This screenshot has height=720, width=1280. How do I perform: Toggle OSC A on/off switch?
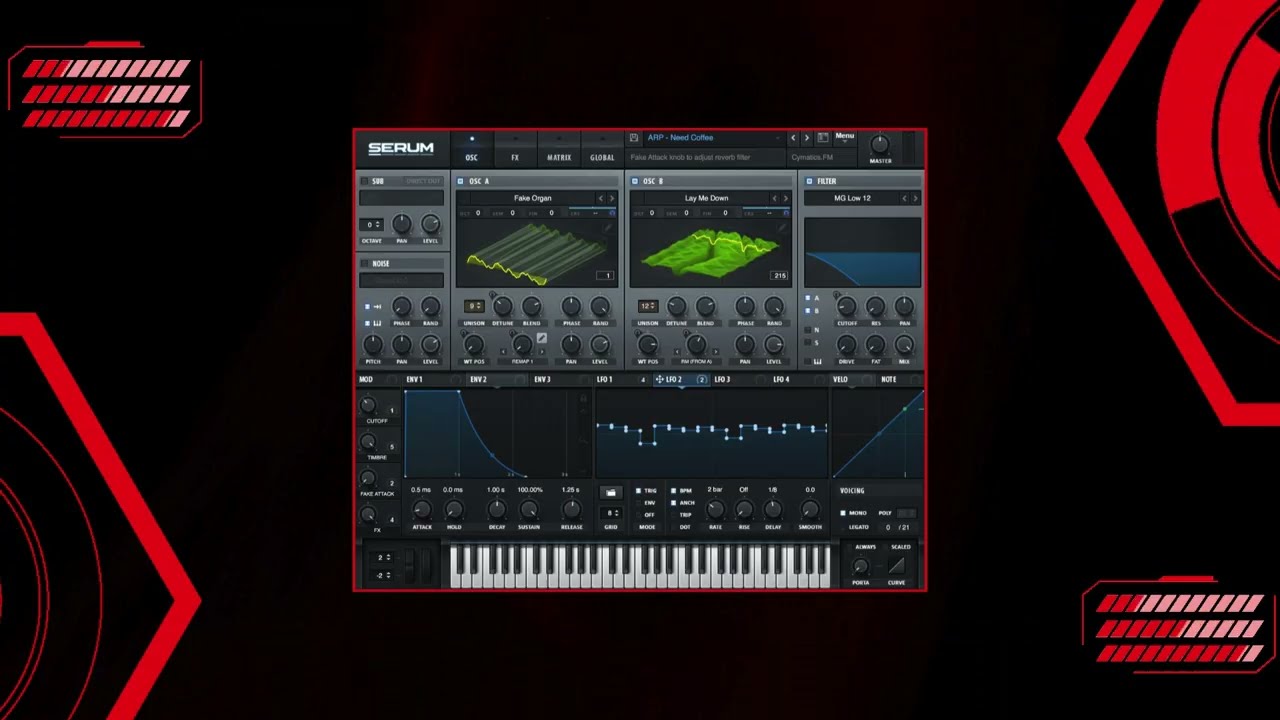pos(460,181)
